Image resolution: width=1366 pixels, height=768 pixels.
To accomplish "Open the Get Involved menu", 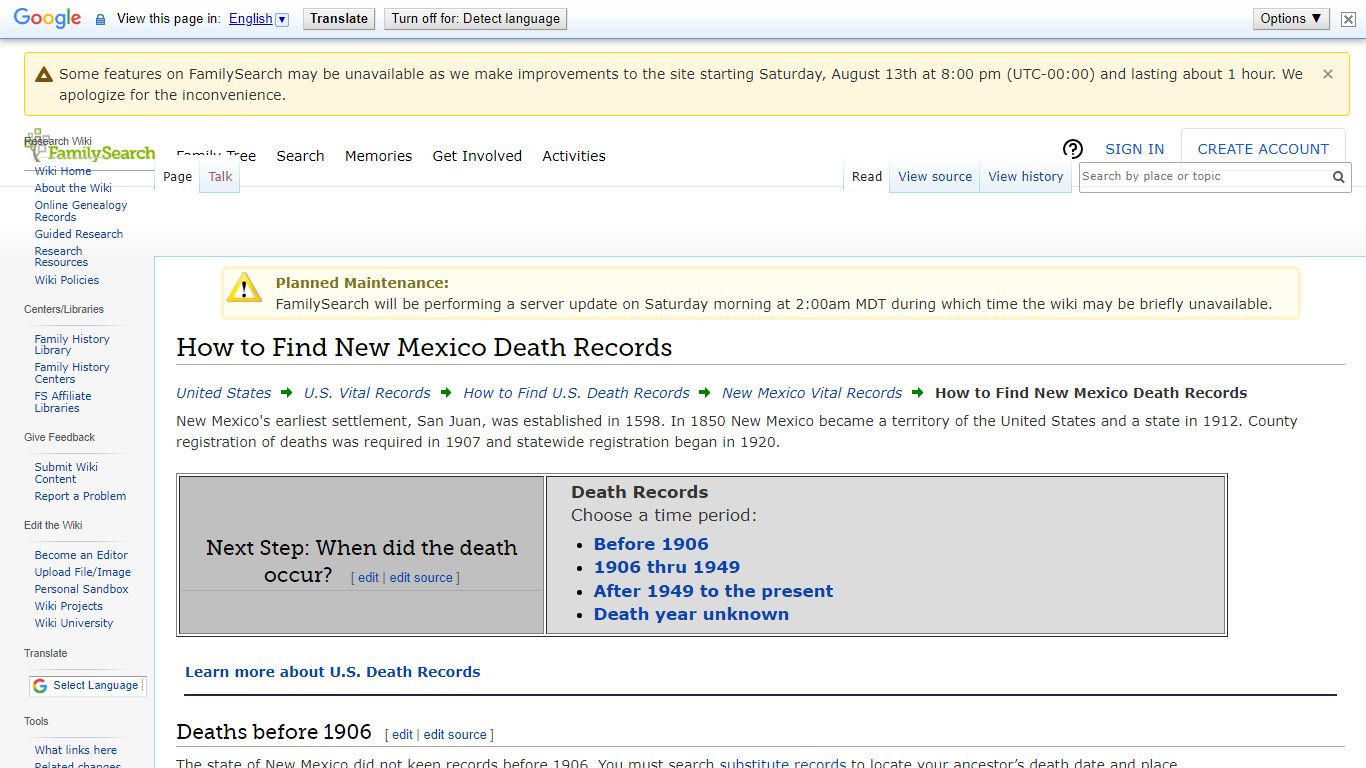I will pos(477,156).
